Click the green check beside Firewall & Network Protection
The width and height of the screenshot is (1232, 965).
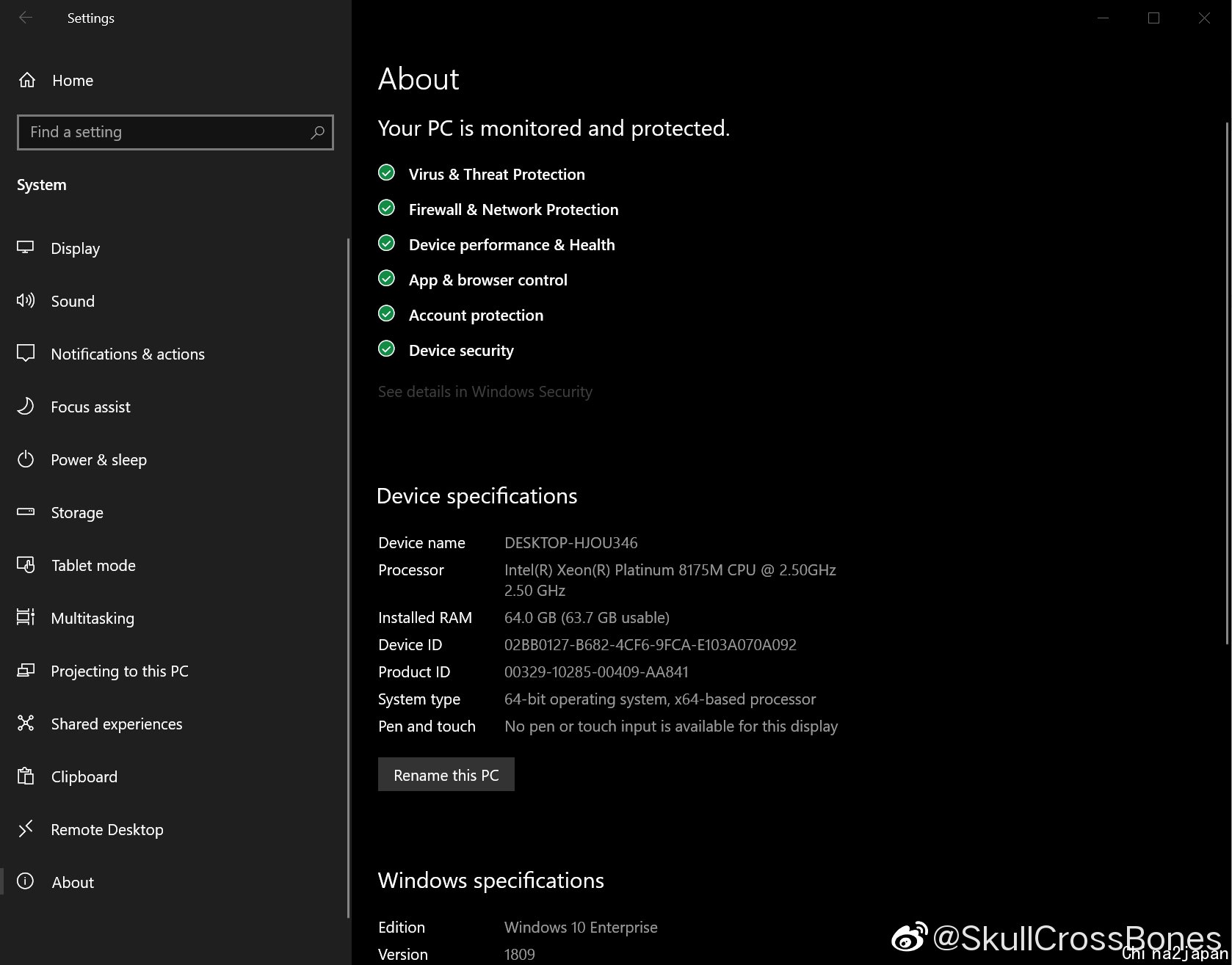pyautogui.click(x=386, y=208)
